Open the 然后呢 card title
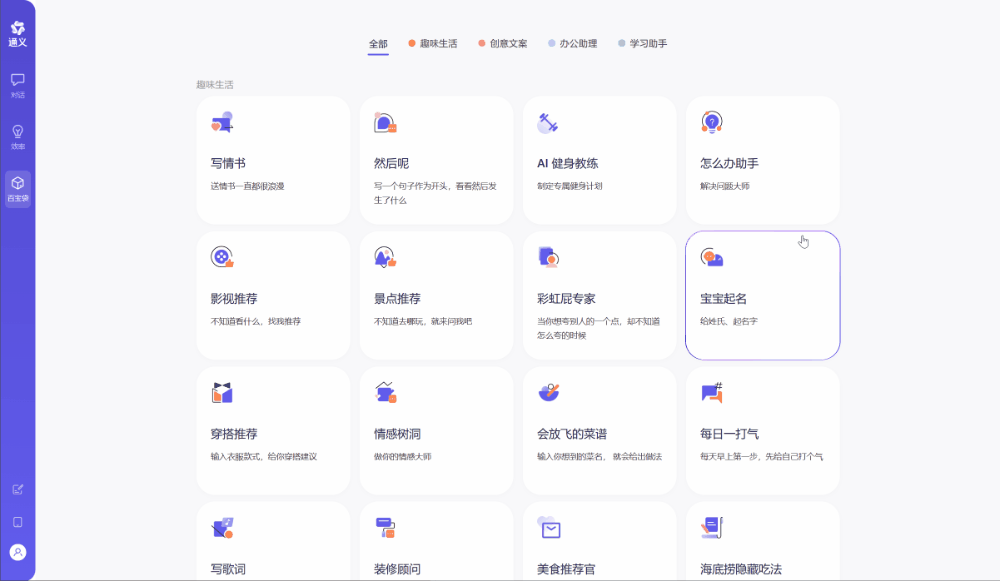The height and width of the screenshot is (581, 1000). pyautogui.click(x=392, y=163)
